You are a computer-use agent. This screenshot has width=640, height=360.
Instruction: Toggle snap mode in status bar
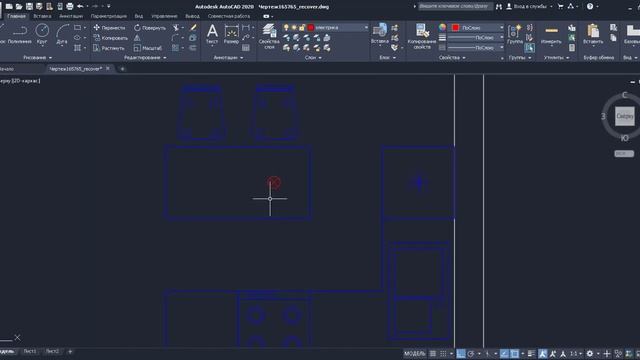[443, 353]
